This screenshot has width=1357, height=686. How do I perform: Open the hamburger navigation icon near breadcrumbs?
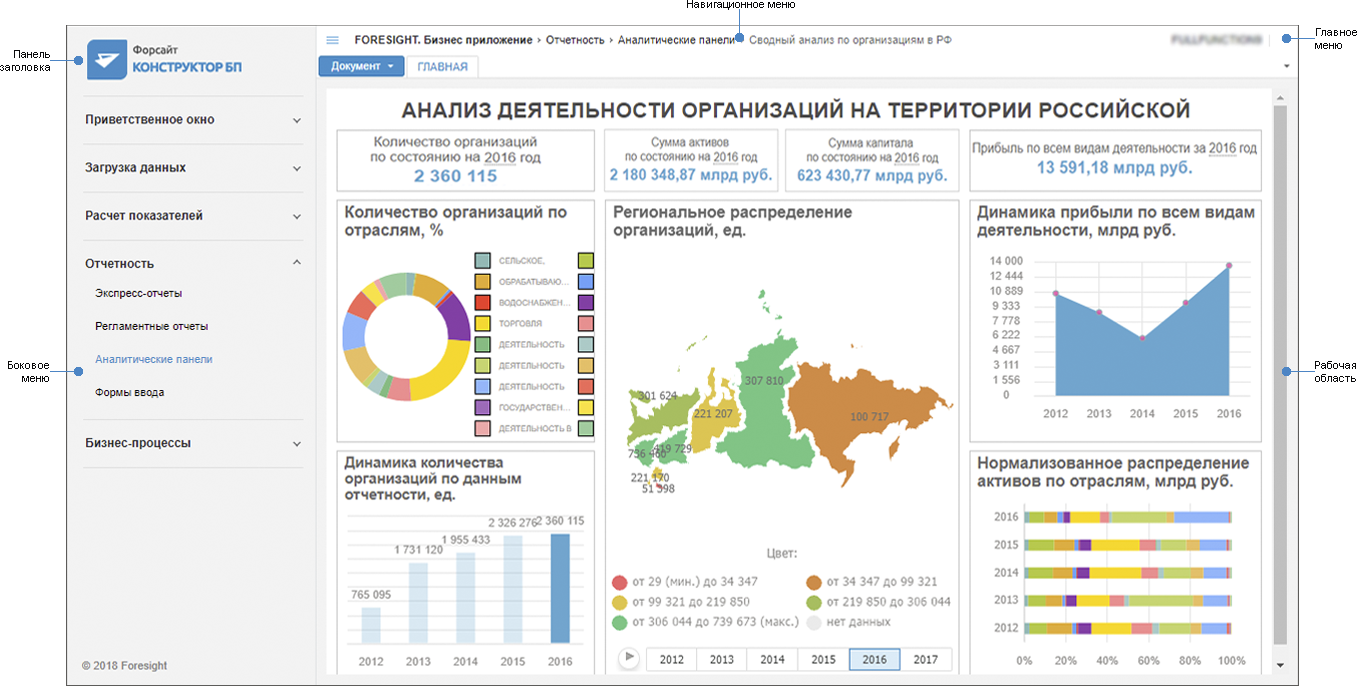(x=332, y=41)
